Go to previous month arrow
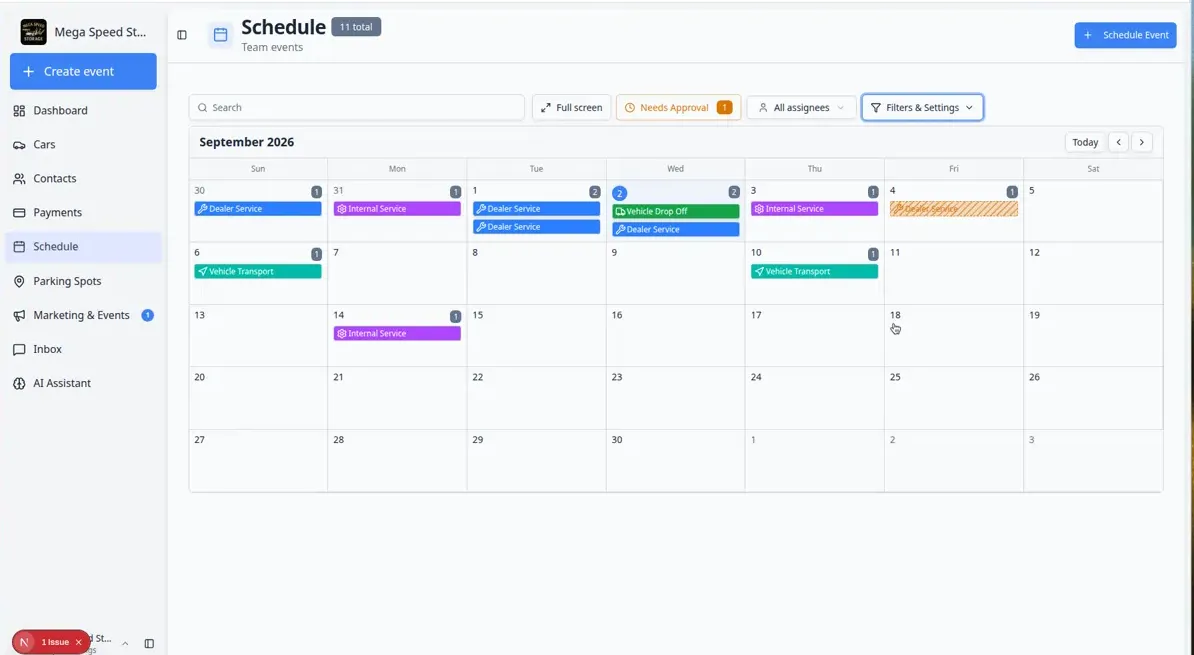 1119,142
